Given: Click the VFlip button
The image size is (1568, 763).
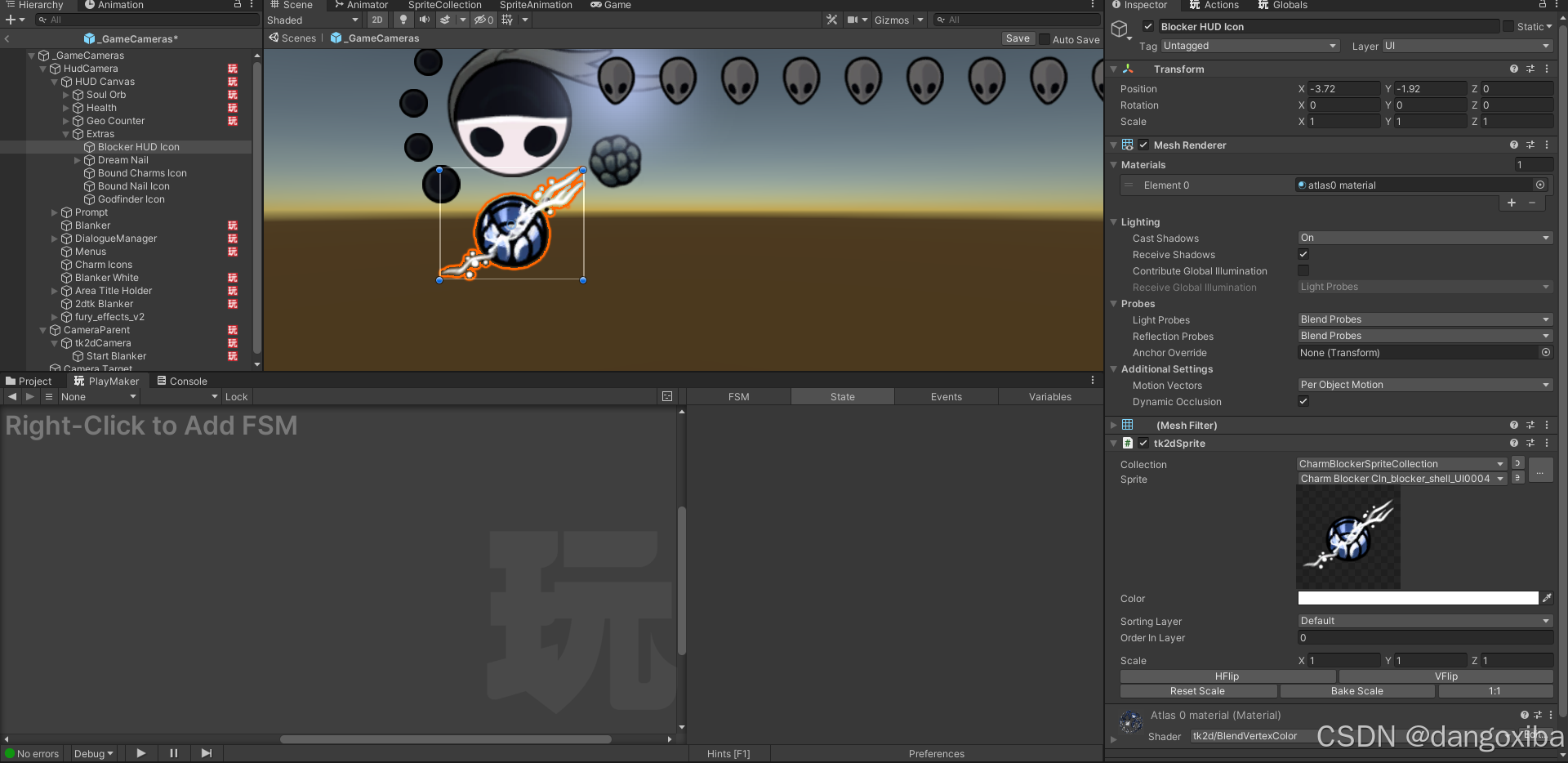Looking at the screenshot, I should (x=1445, y=676).
